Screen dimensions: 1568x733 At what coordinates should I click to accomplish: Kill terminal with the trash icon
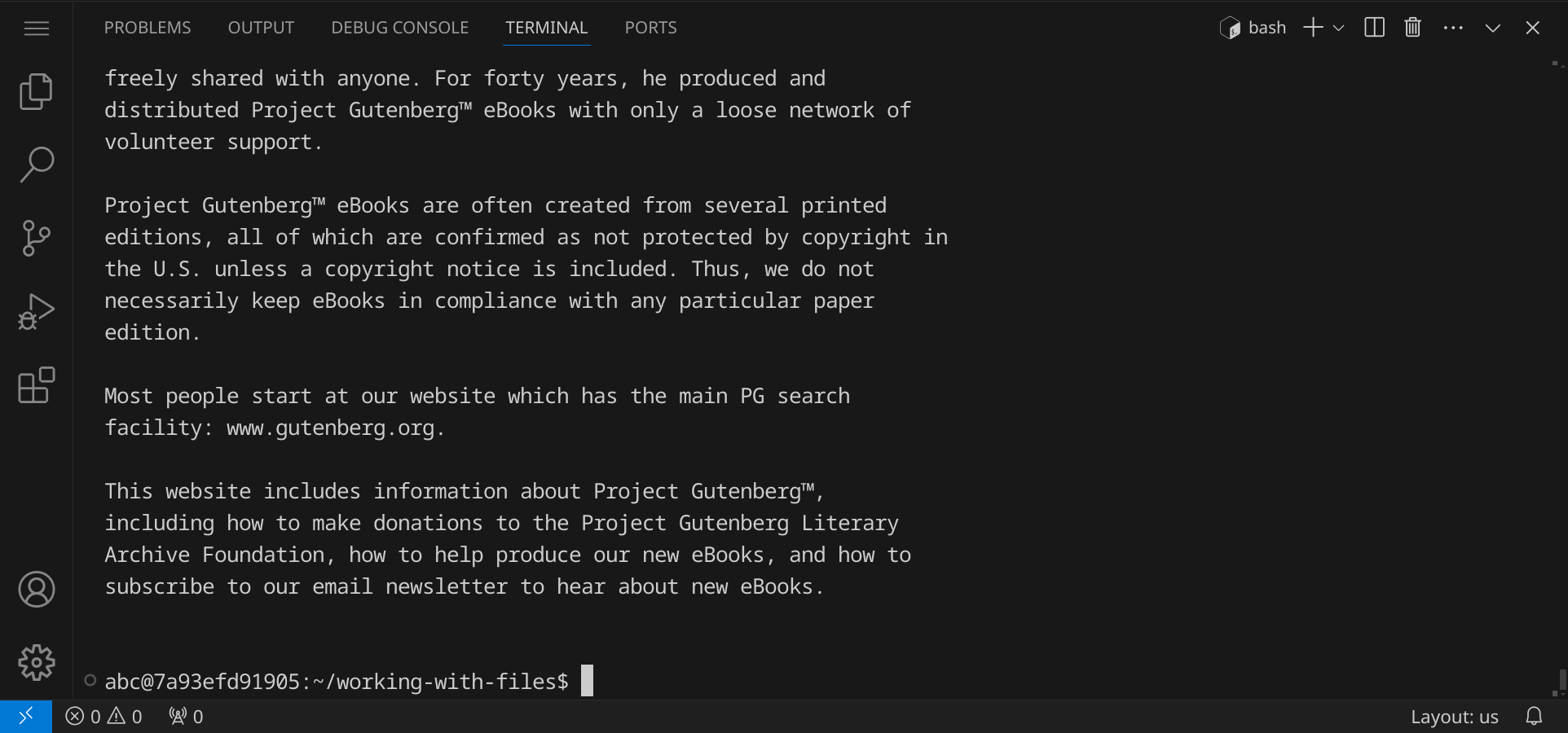tap(1412, 28)
